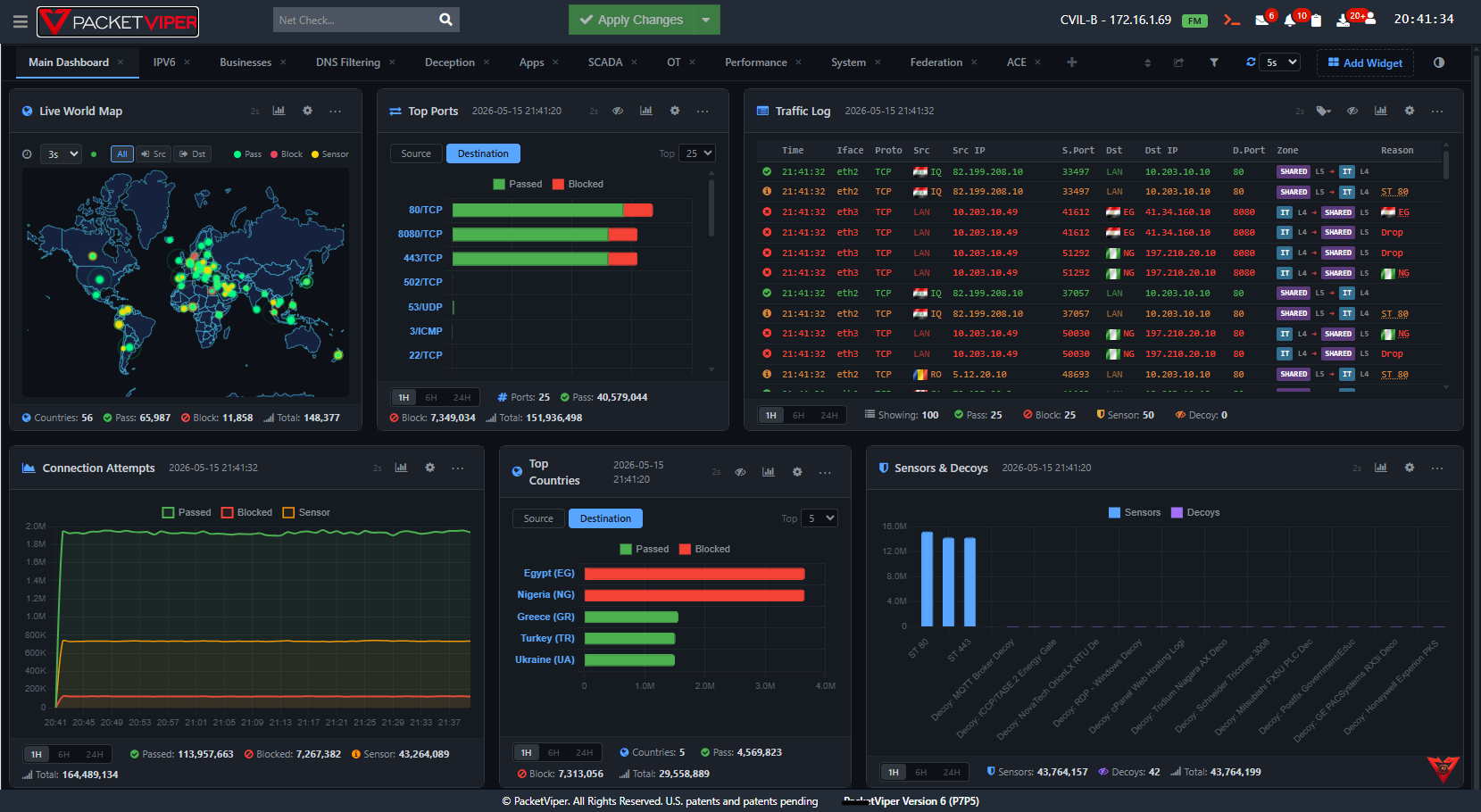Screen dimensions: 1481x812
Task: Click the Top Ports list scrollbar
Action: (x=711, y=208)
